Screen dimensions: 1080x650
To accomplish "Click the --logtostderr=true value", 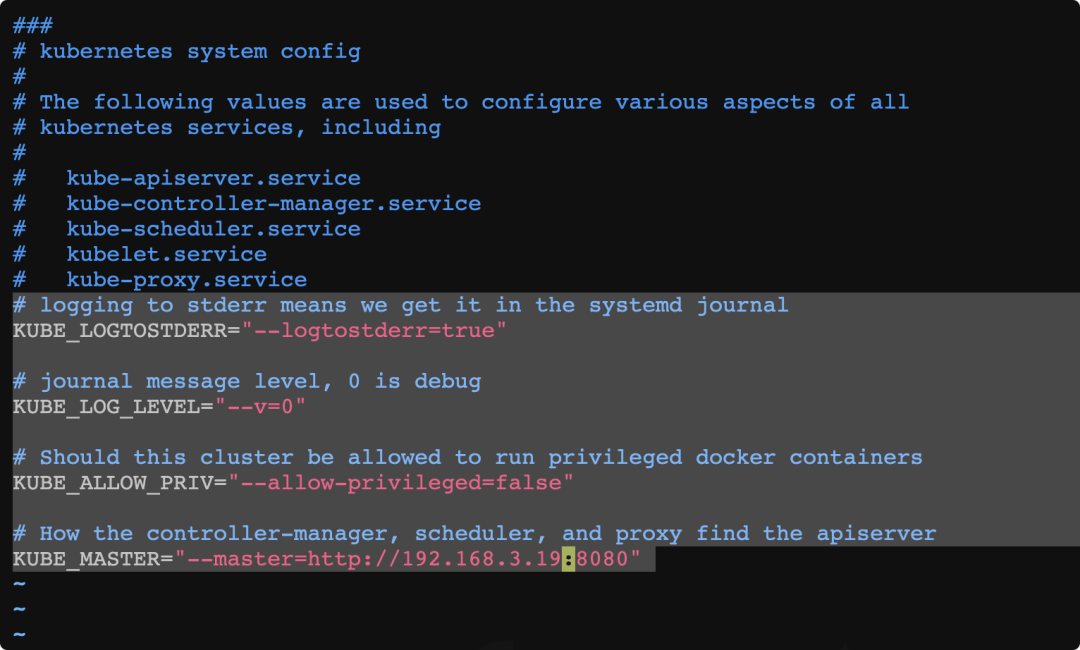I will [x=374, y=331].
